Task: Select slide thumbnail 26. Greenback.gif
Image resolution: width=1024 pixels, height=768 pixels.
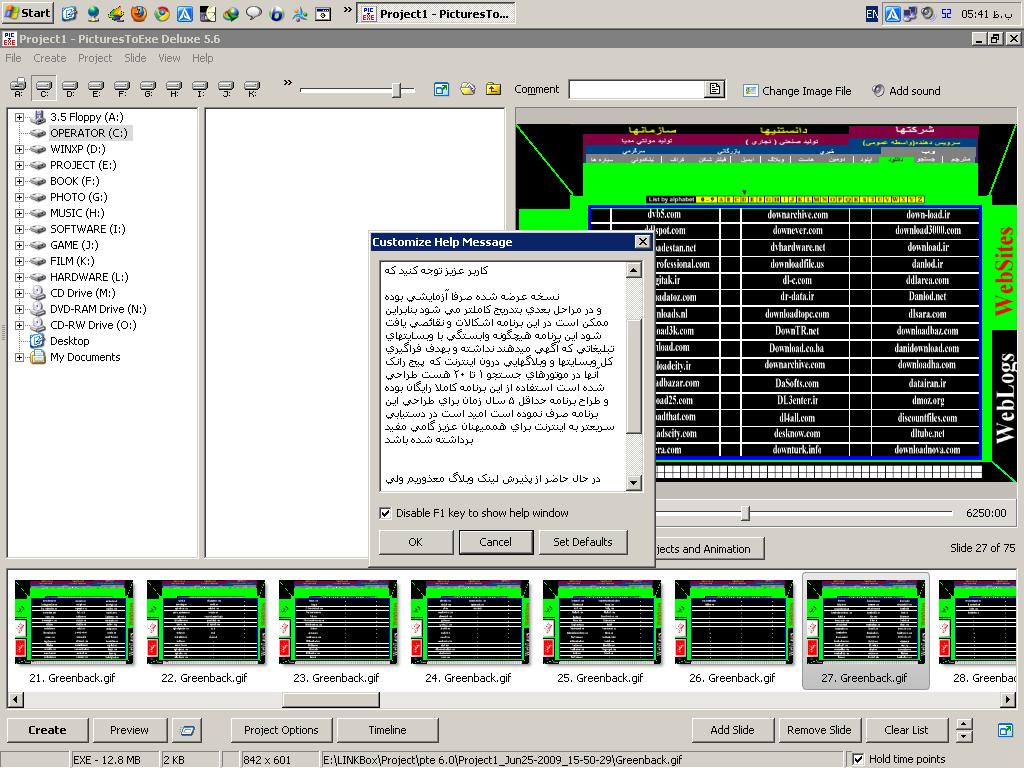Action: pos(733,632)
